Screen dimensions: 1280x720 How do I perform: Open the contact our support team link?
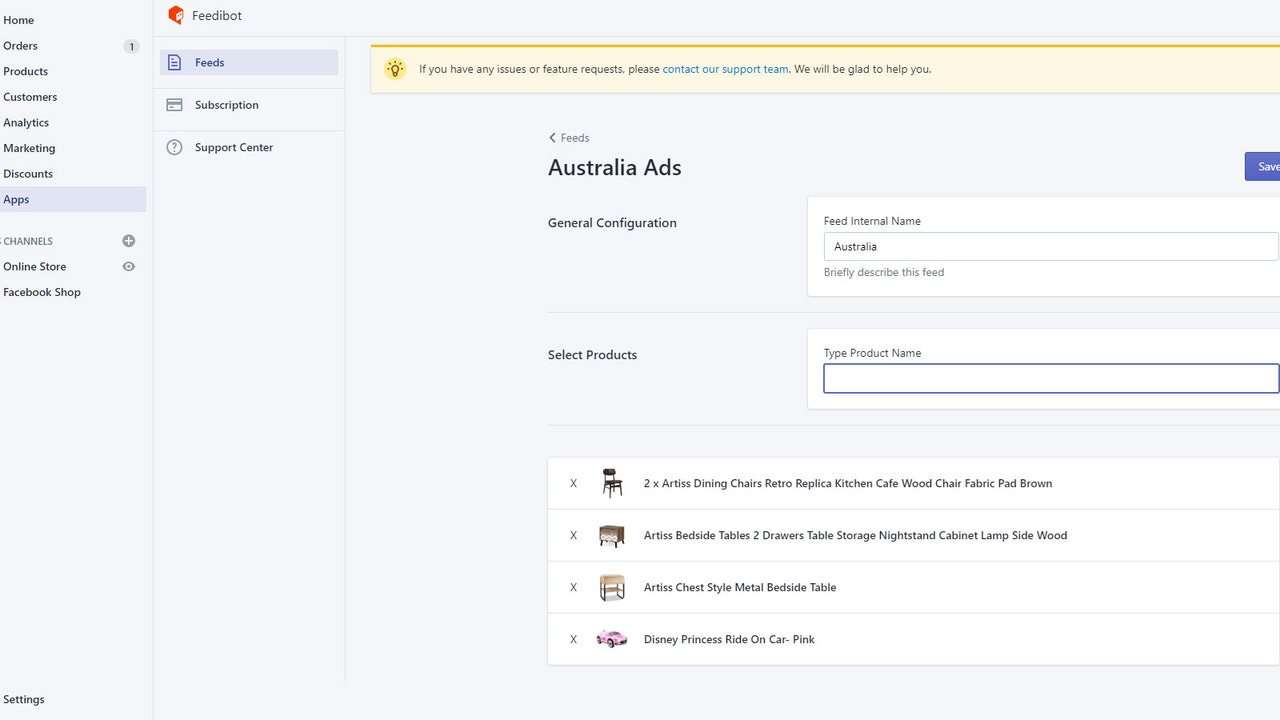point(725,69)
